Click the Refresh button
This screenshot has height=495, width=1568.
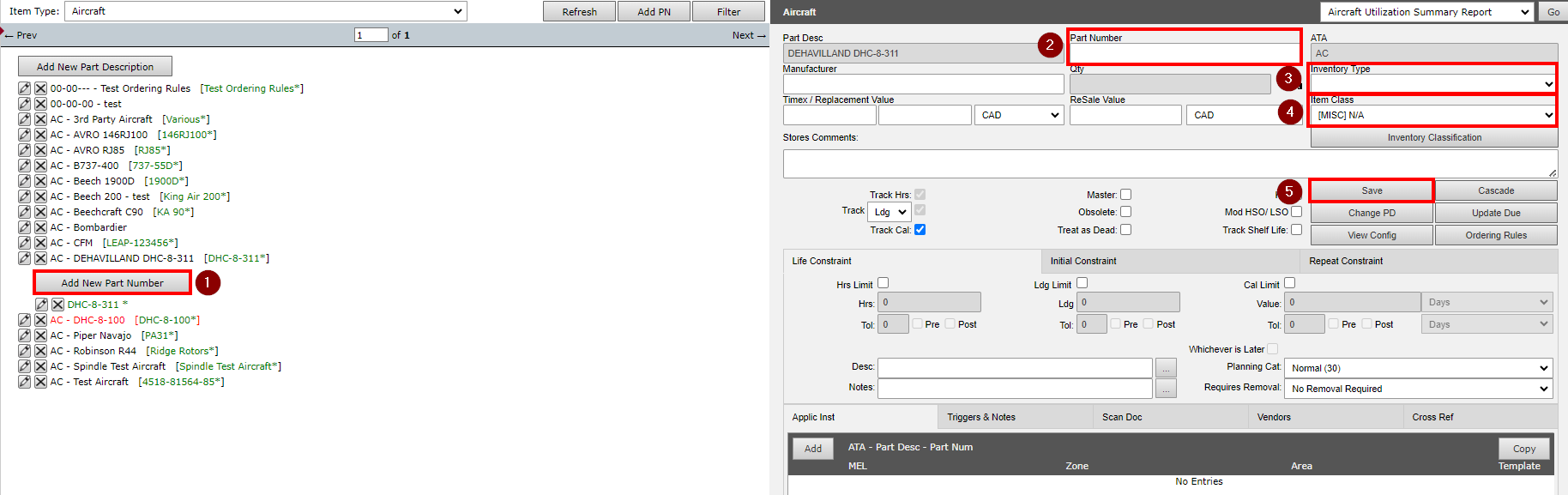[x=580, y=11]
